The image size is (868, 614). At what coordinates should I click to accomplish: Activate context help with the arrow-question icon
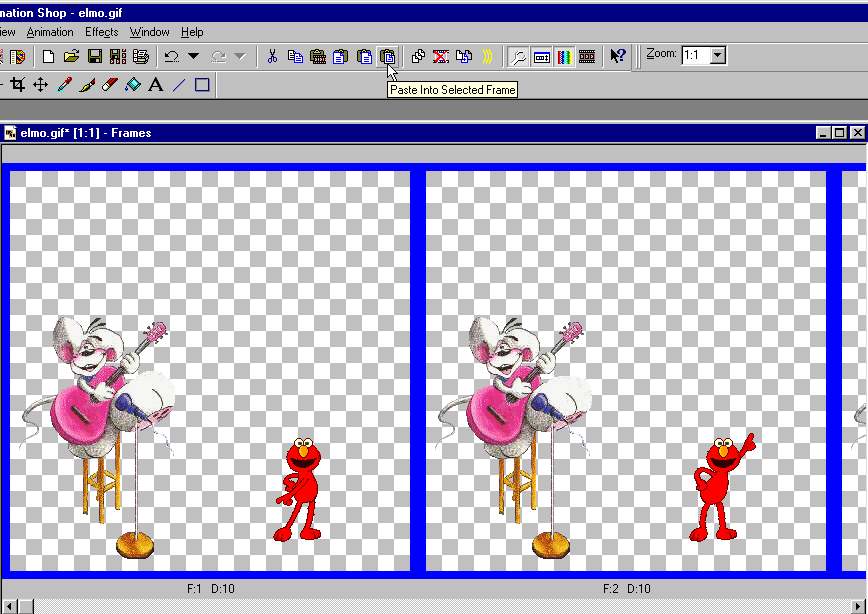coord(618,56)
